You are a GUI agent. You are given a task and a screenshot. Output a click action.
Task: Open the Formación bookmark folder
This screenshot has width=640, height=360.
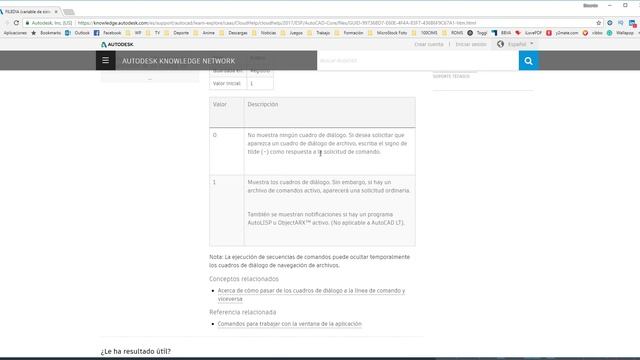pyautogui.click(x=349, y=33)
